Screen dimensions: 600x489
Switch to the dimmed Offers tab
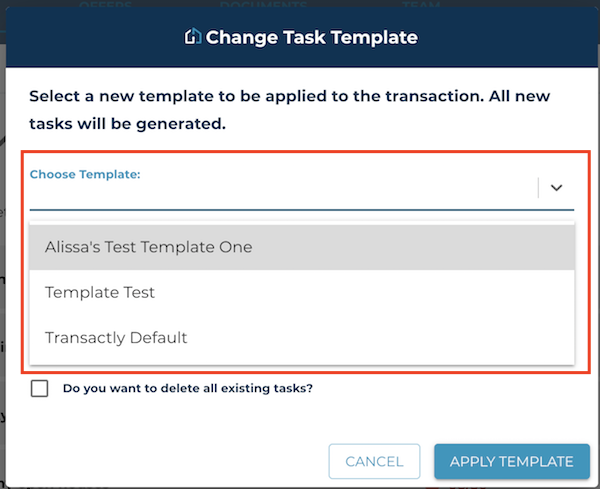coord(105,5)
